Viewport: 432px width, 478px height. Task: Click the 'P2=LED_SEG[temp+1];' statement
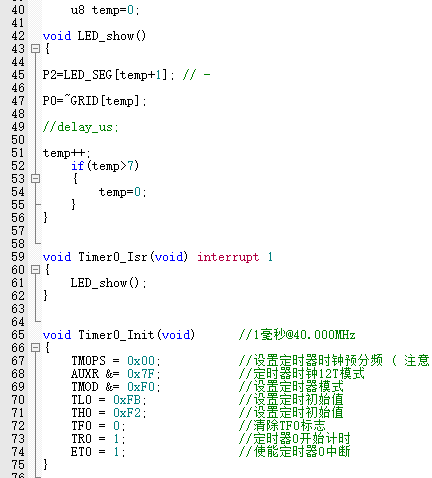[108, 75]
